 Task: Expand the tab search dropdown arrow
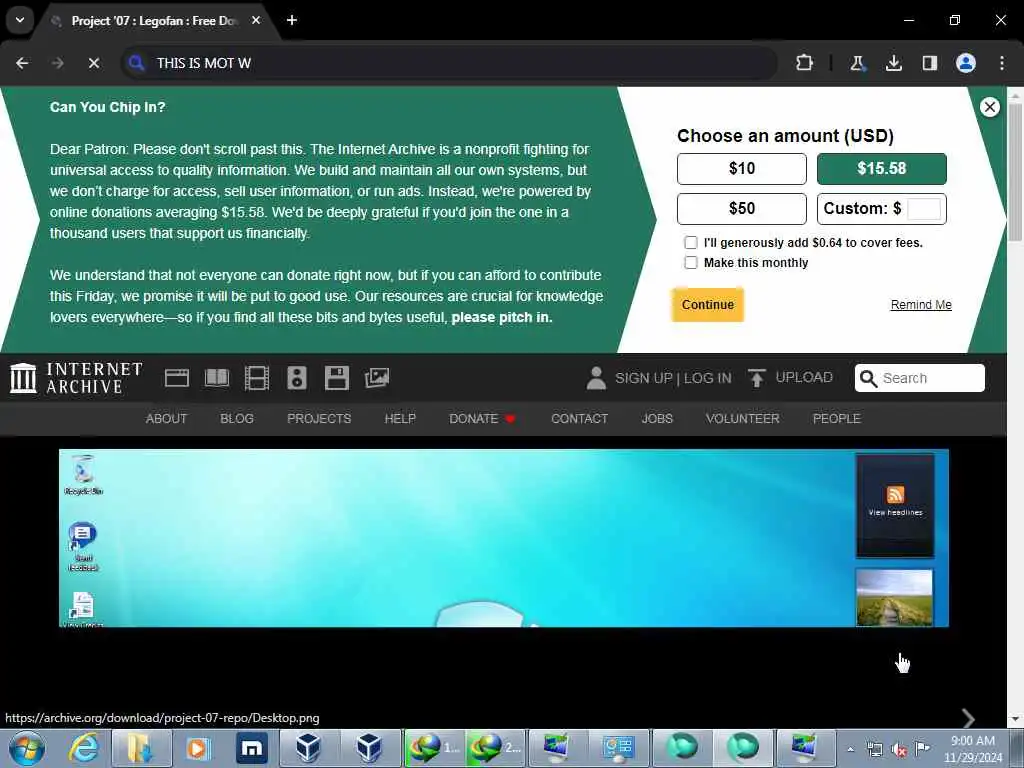pyautogui.click(x=20, y=20)
